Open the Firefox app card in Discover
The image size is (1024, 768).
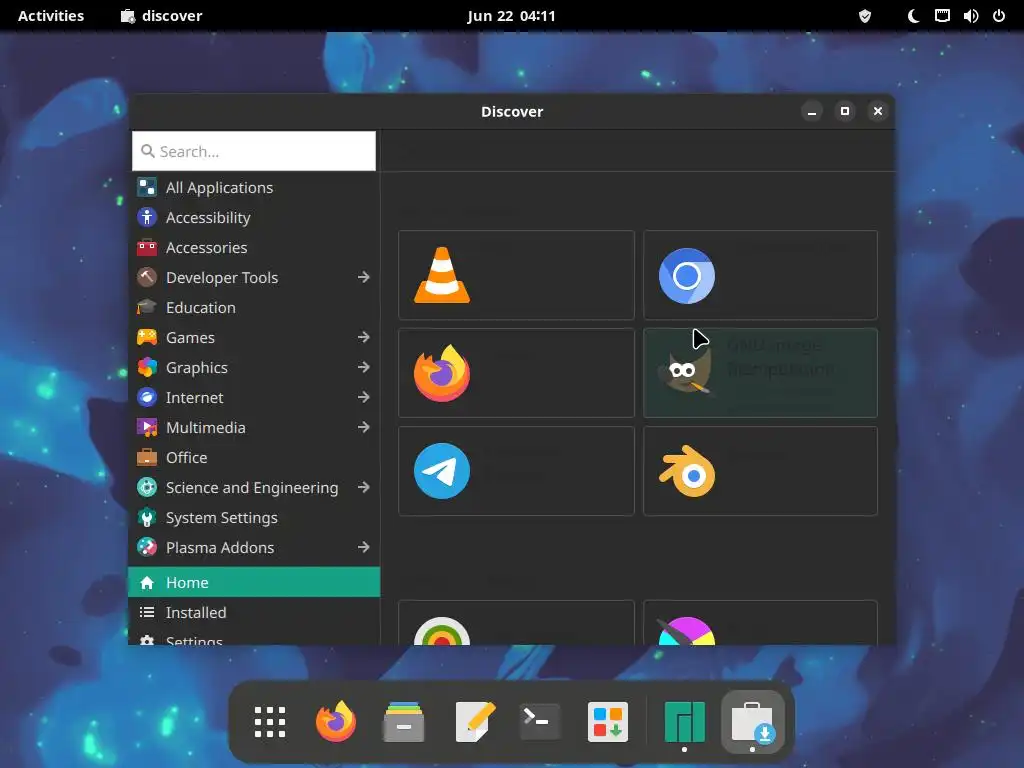click(x=516, y=373)
